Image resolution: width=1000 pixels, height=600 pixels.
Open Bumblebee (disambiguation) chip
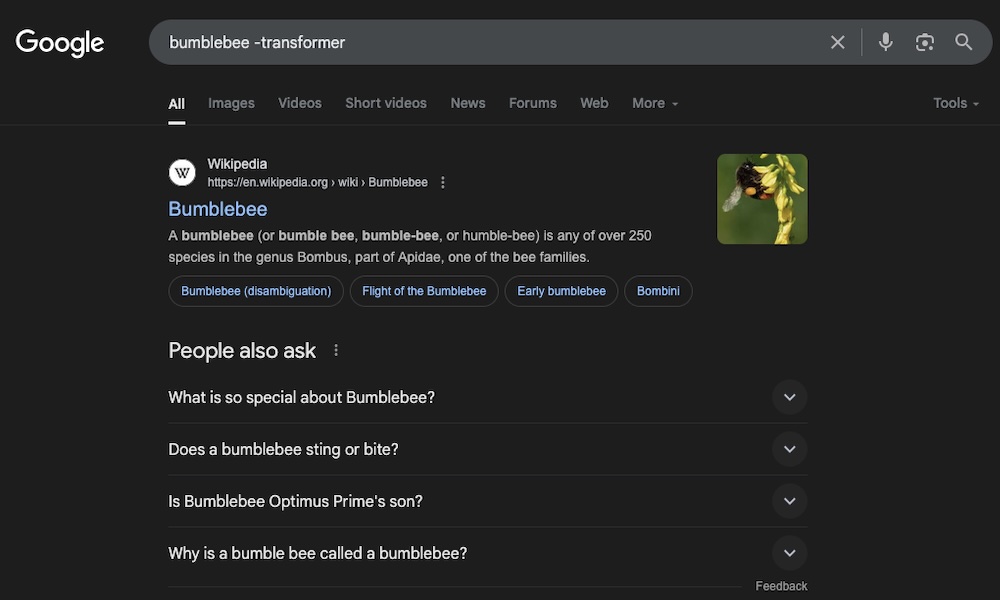click(256, 291)
